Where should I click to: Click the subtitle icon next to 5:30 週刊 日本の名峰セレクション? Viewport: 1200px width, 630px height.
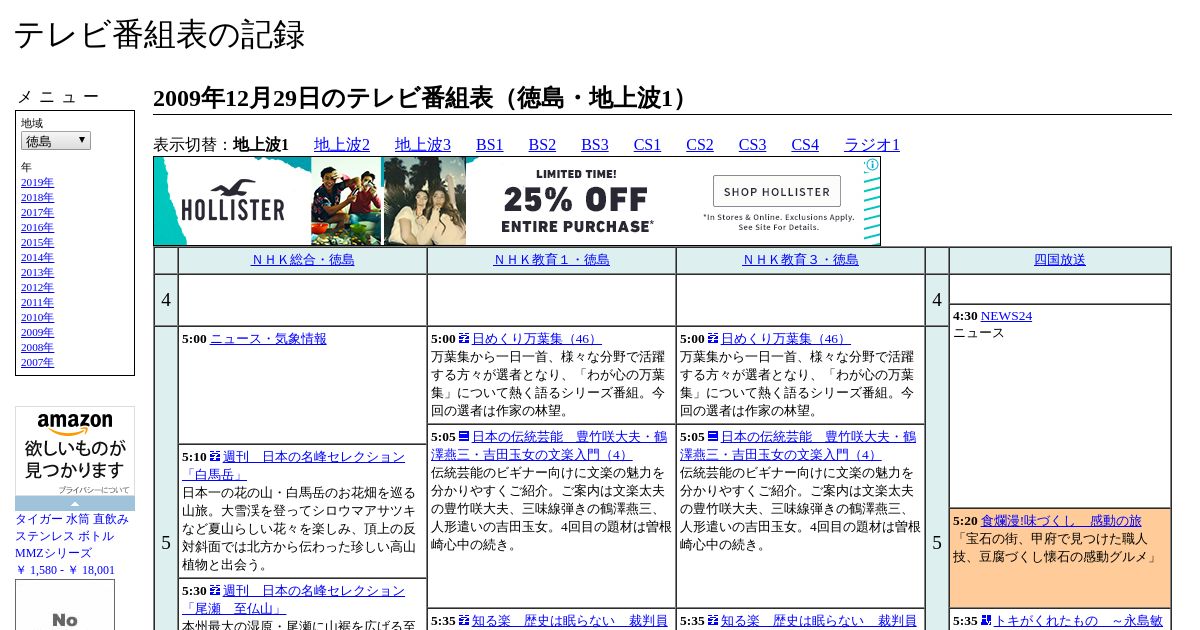215,591
